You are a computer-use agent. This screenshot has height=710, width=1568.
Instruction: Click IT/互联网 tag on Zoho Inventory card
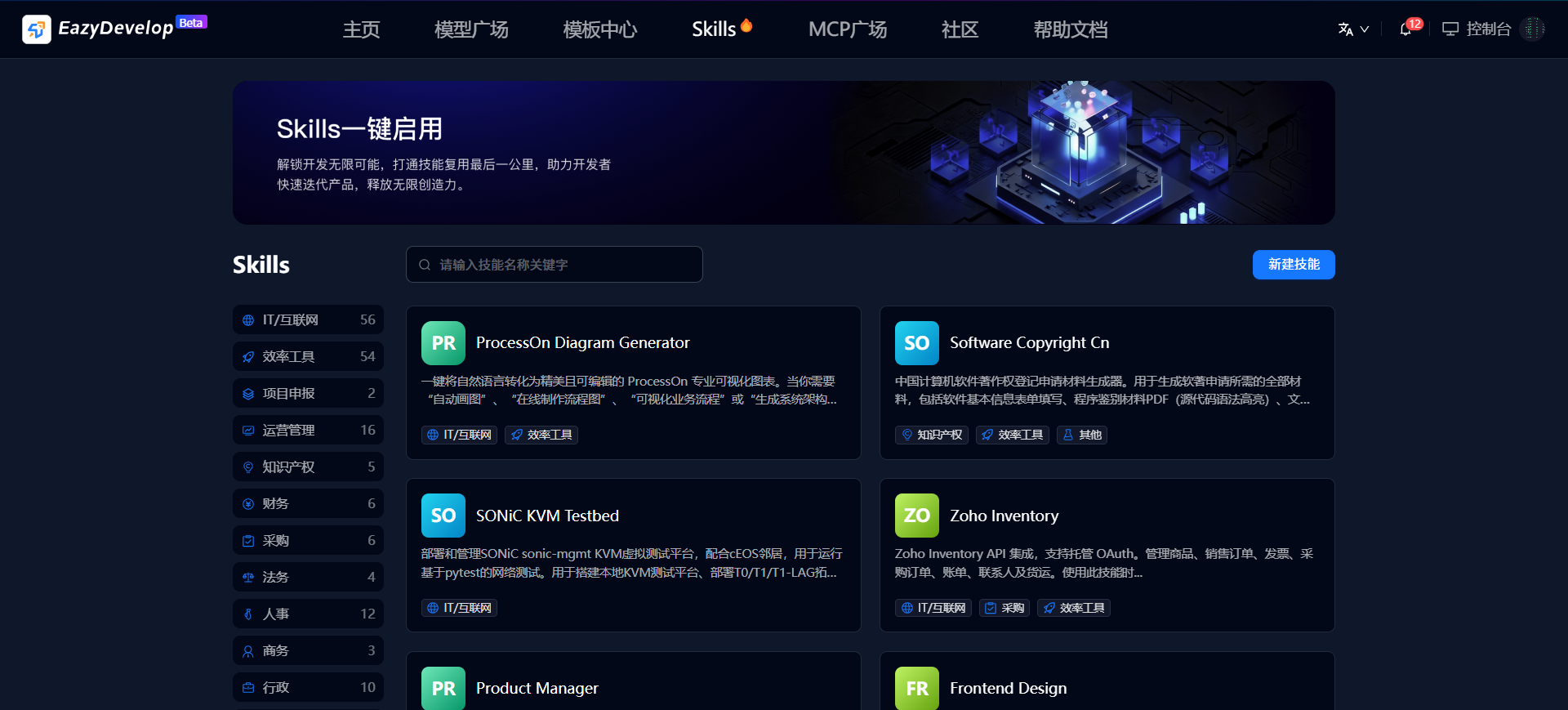pos(933,608)
